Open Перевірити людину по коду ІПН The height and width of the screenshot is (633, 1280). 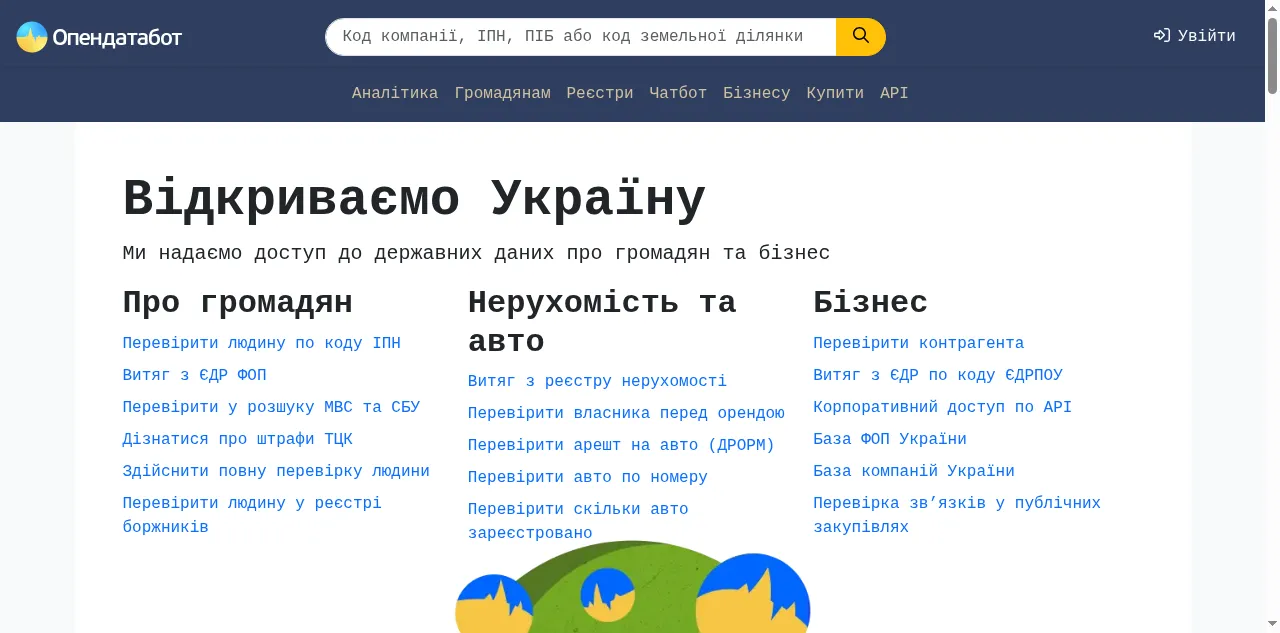pyautogui.click(x=261, y=343)
